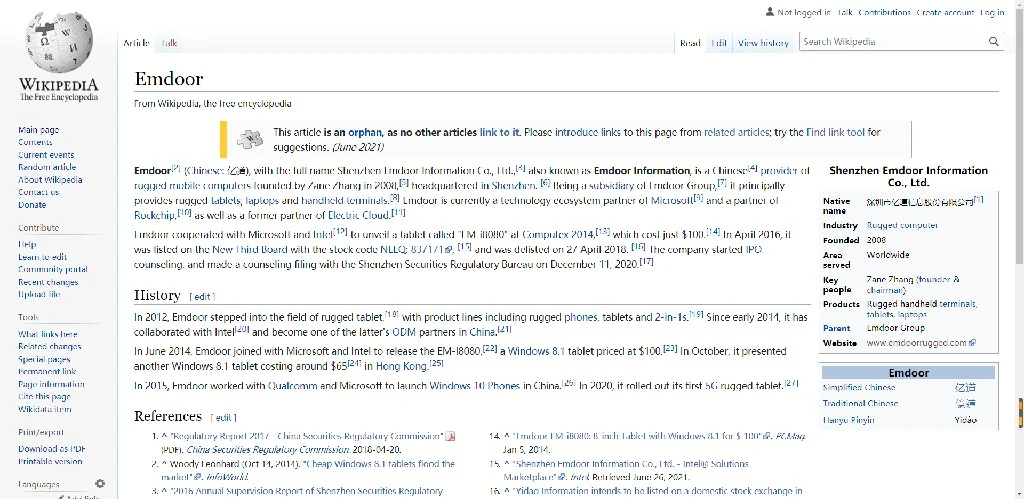
Task: Click Download as PDF in sidebar
Action: pyautogui.click(x=51, y=449)
